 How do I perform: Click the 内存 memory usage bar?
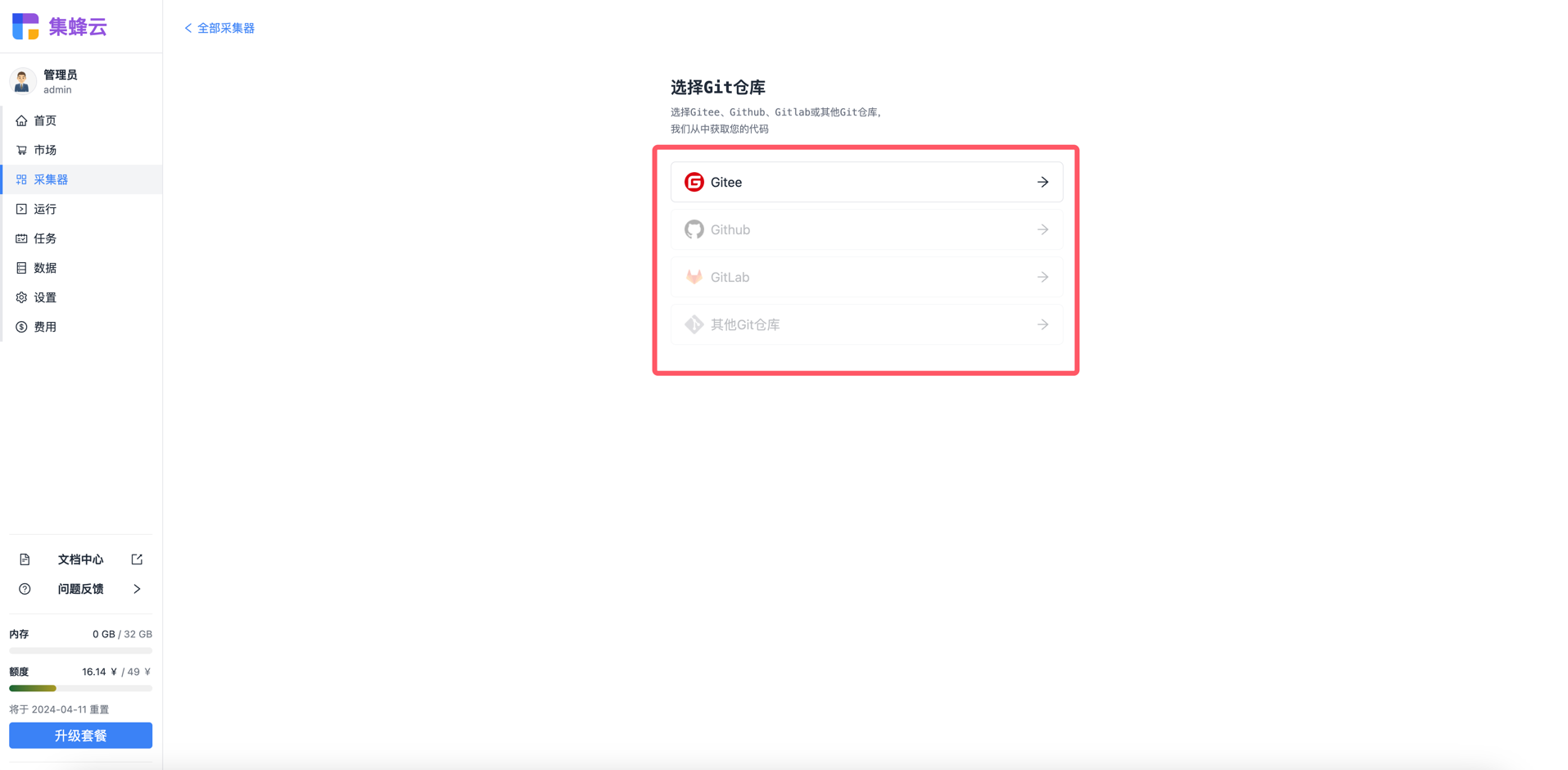80,651
